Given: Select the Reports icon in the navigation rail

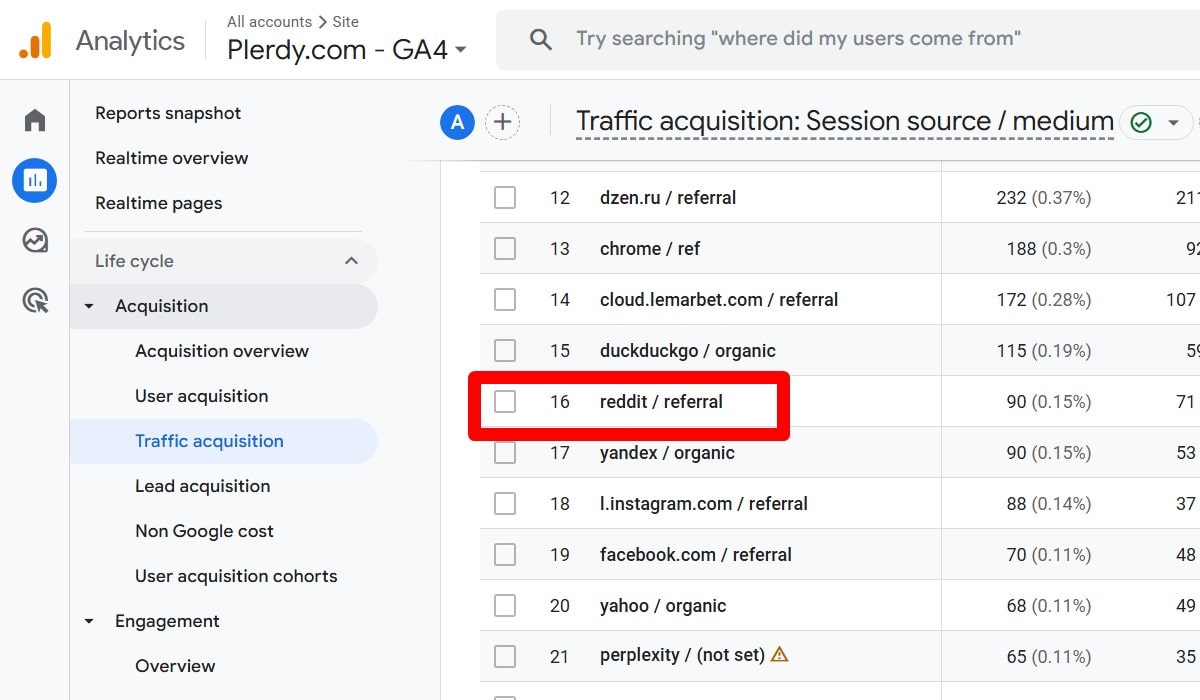Looking at the screenshot, I should pyautogui.click(x=34, y=180).
